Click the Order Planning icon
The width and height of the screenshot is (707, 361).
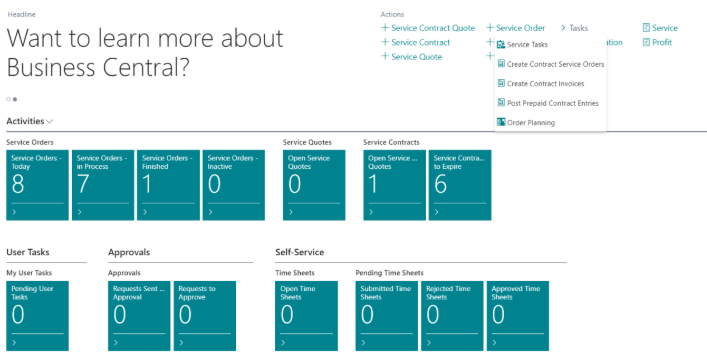(x=500, y=122)
